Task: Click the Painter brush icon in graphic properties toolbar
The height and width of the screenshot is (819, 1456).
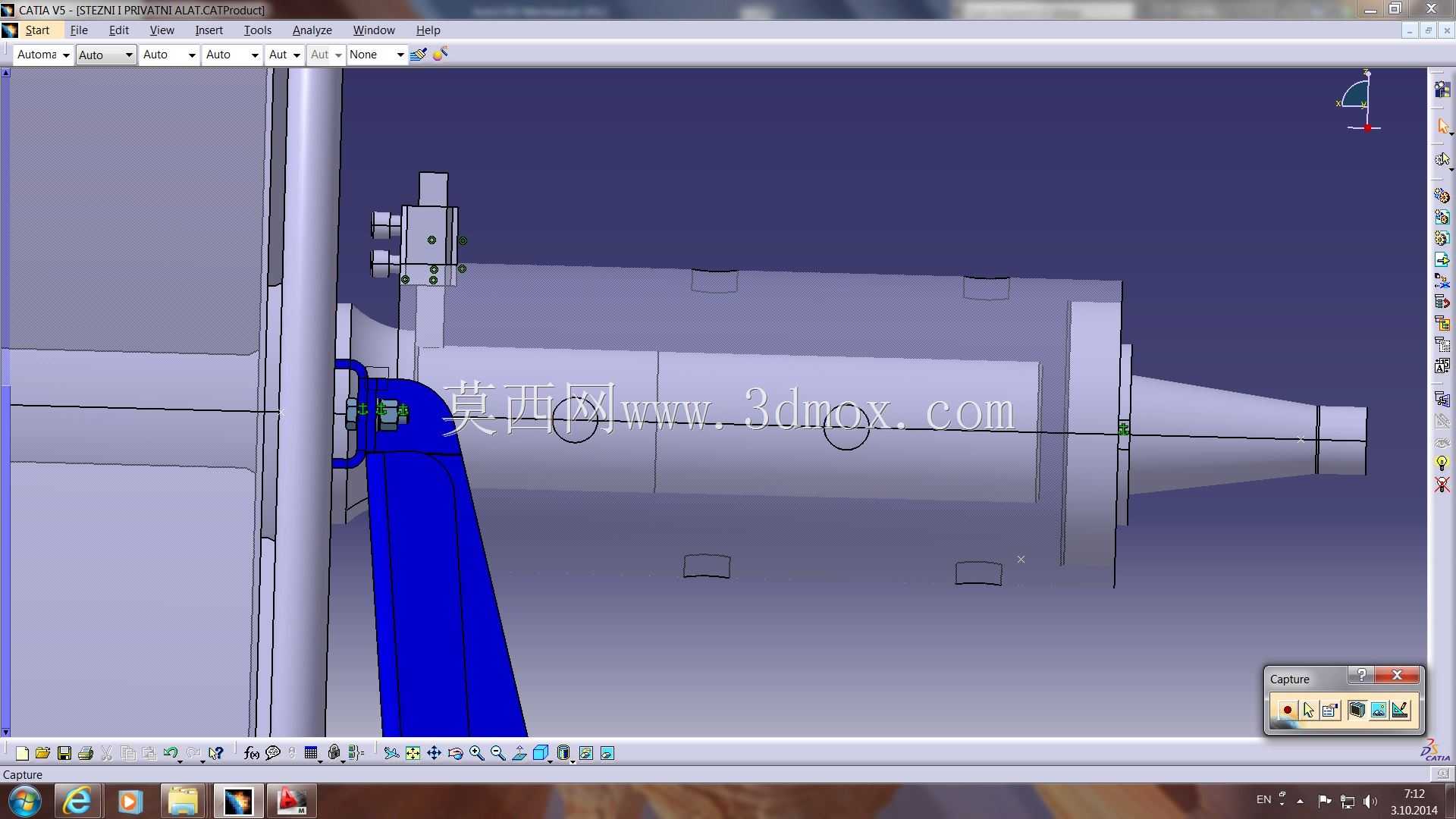Action: click(418, 55)
